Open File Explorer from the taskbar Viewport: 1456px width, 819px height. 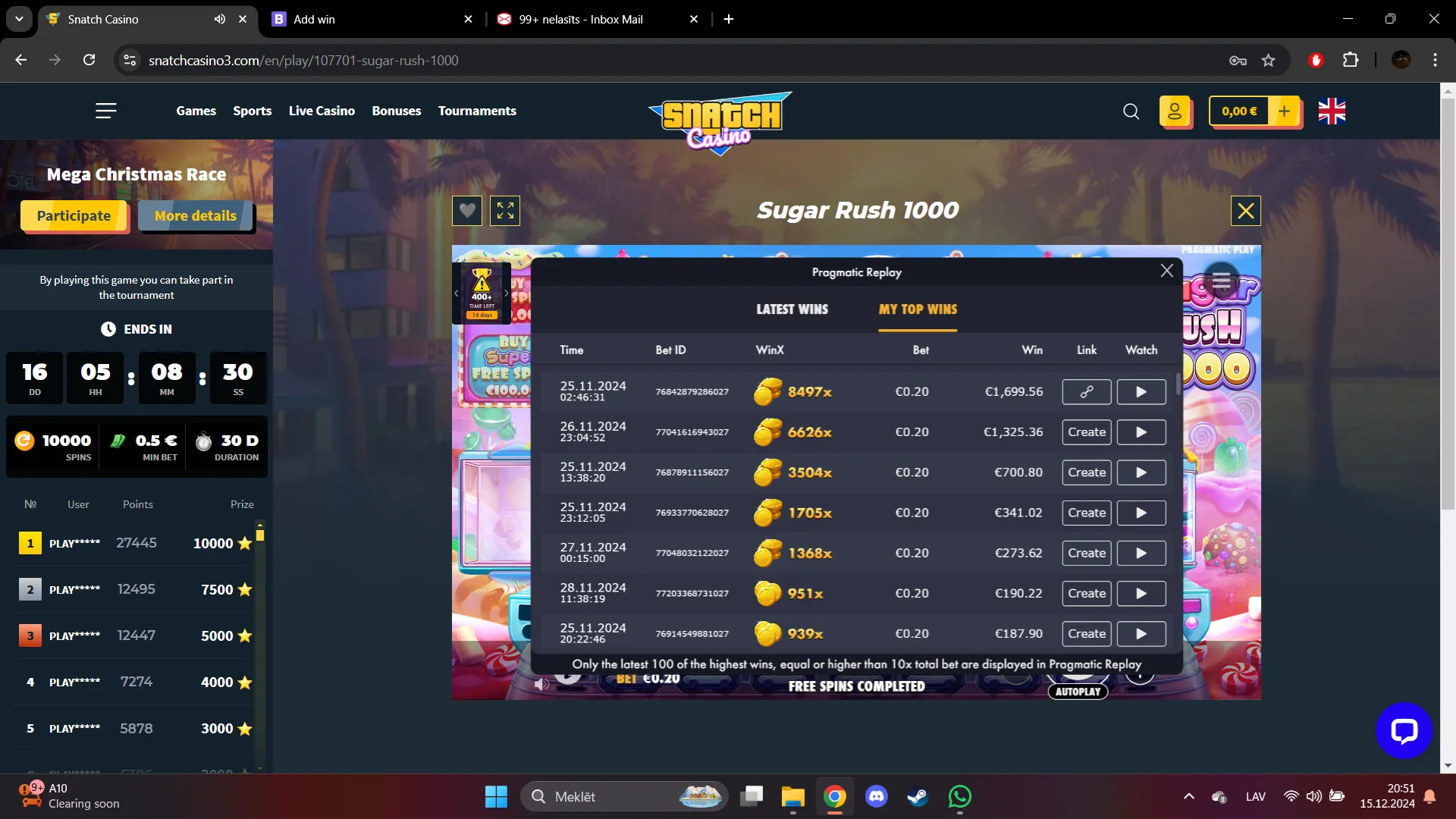pyautogui.click(x=793, y=796)
